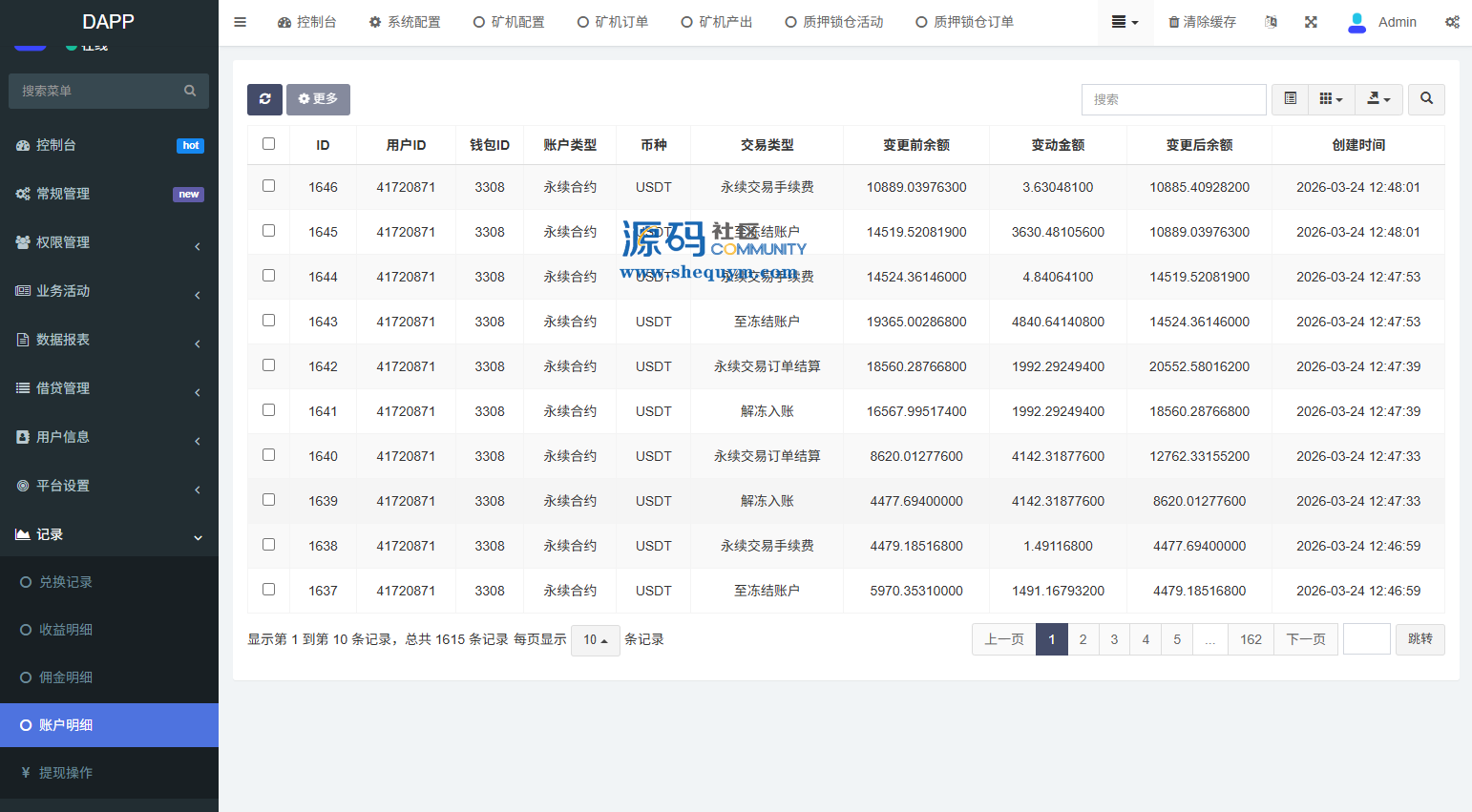This screenshot has width=1472, height=812.
Task: Open the export data dropdown
Action: coord(1378,99)
